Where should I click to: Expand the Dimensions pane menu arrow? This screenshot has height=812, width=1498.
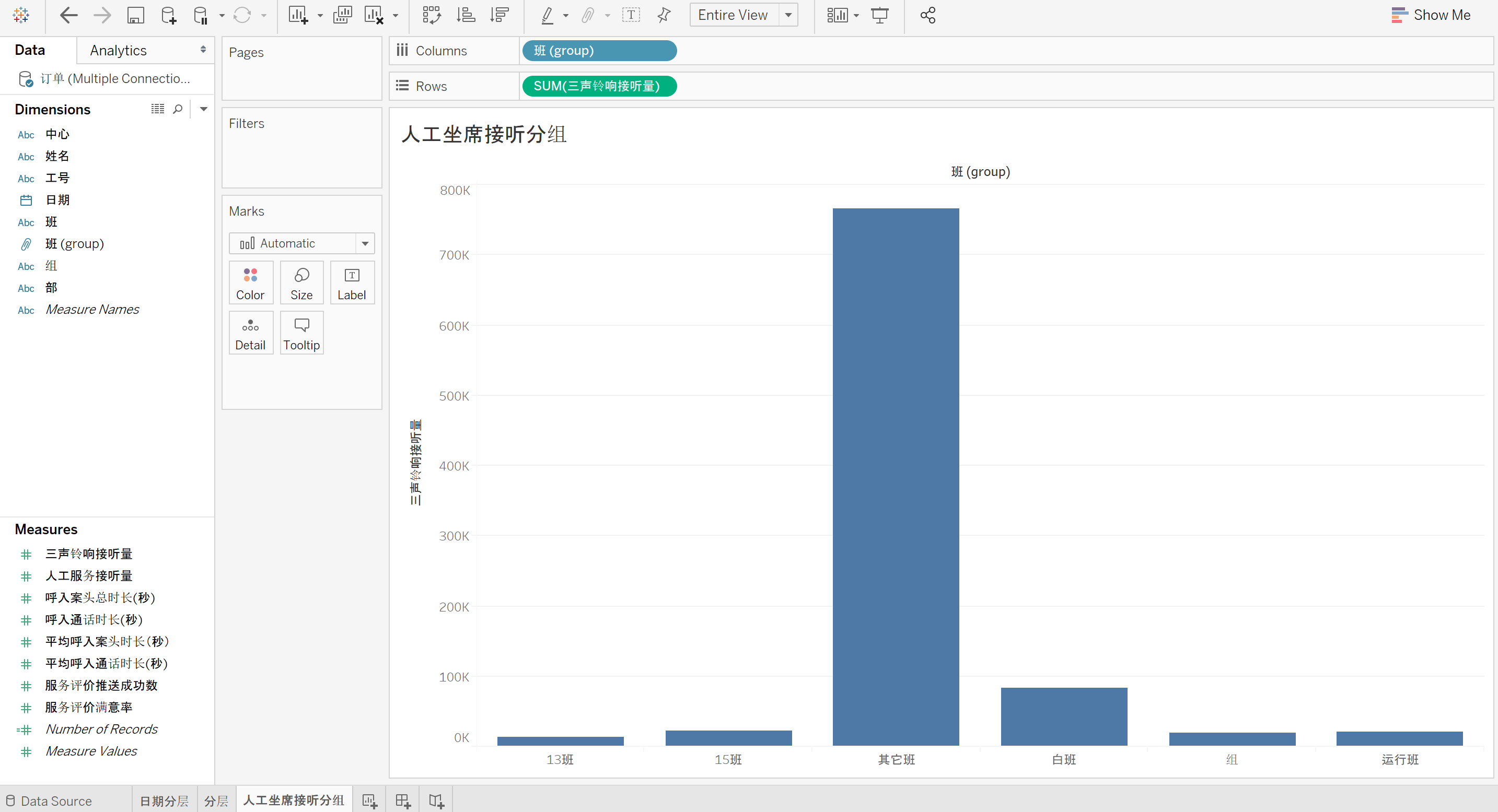click(x=204, y=109)
